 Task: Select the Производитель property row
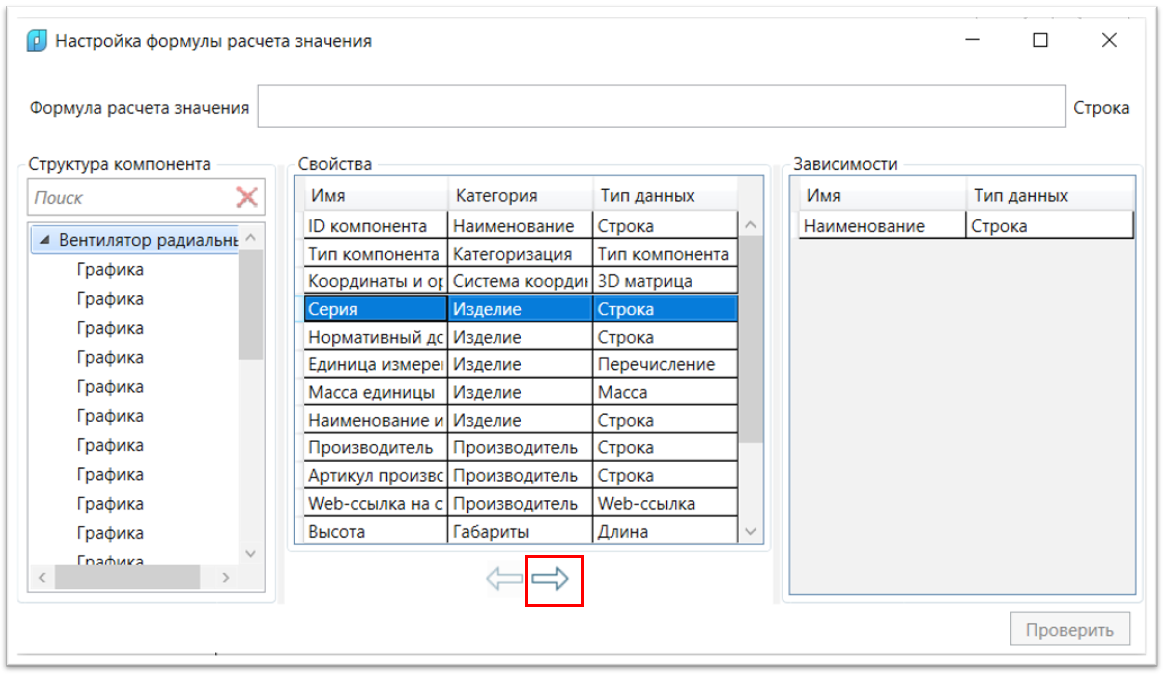pyautogui.click(x=372, y=448)
